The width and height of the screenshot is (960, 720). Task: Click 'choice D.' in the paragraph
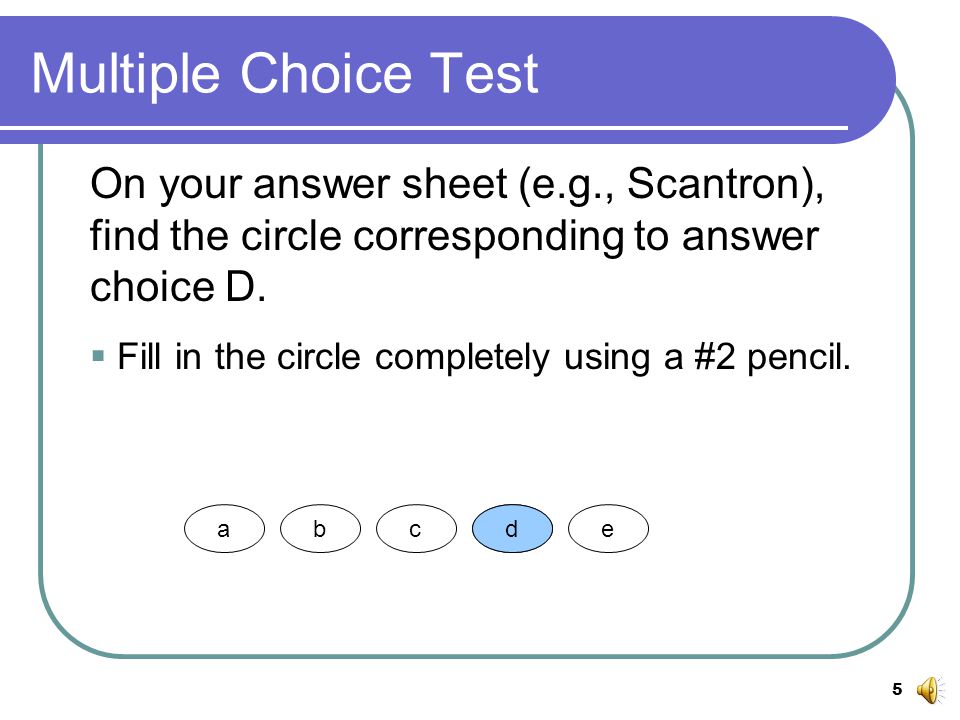[x=178, y=287]
